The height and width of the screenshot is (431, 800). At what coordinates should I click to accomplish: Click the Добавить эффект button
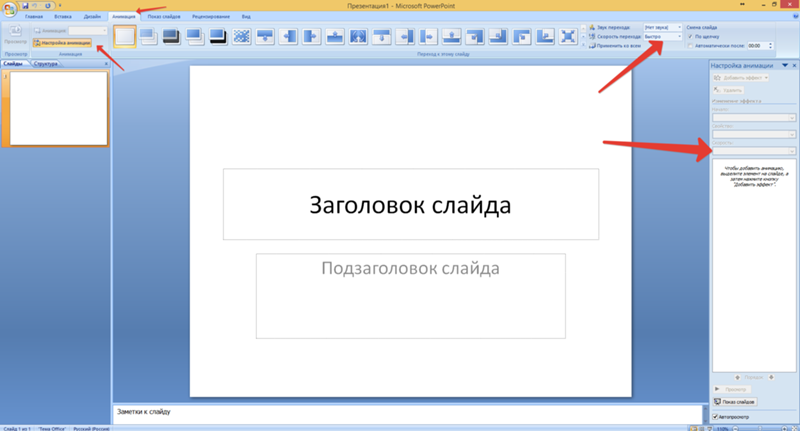(741, 78)
